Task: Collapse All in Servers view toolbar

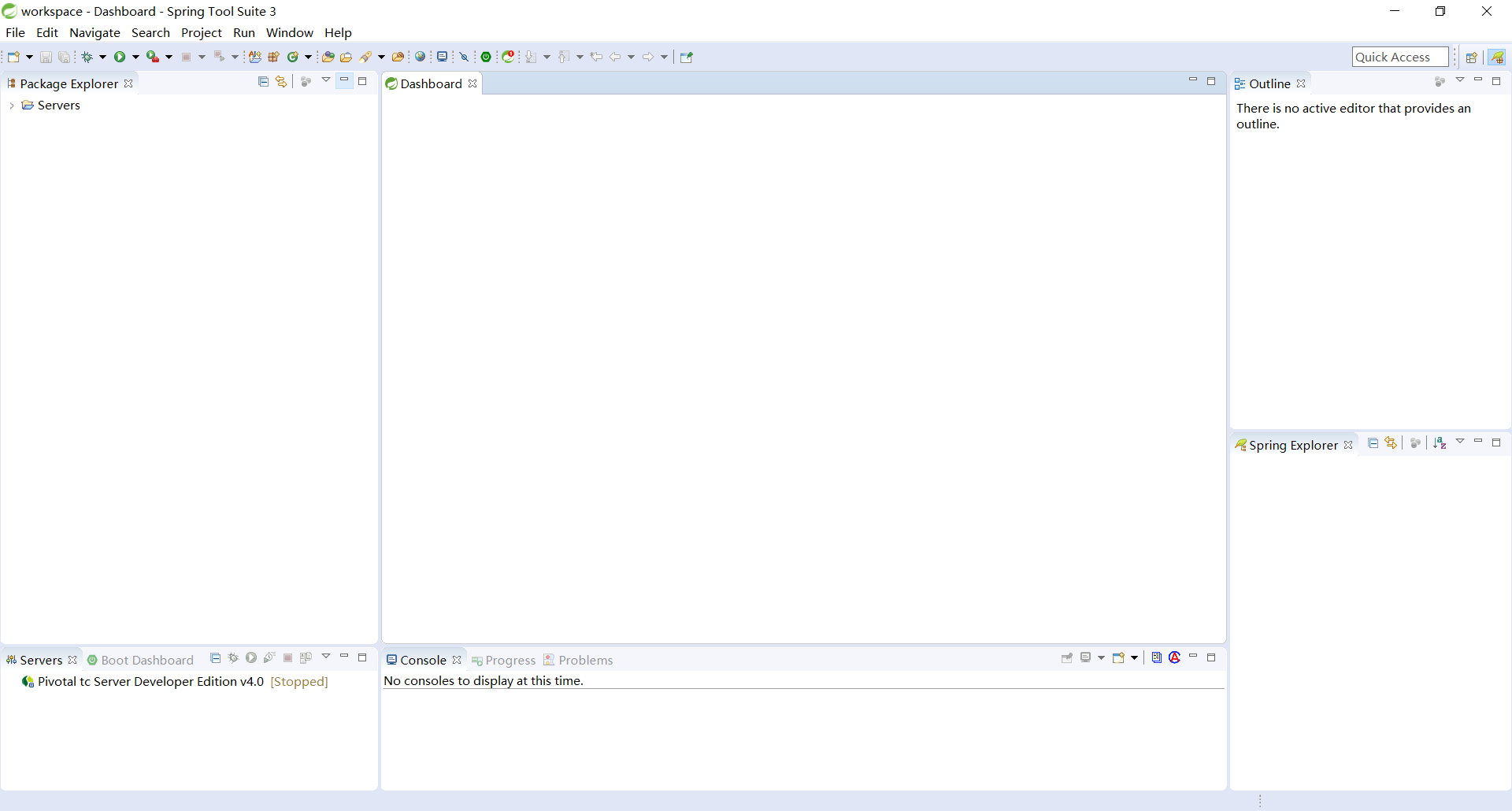Action: [215, 657]
